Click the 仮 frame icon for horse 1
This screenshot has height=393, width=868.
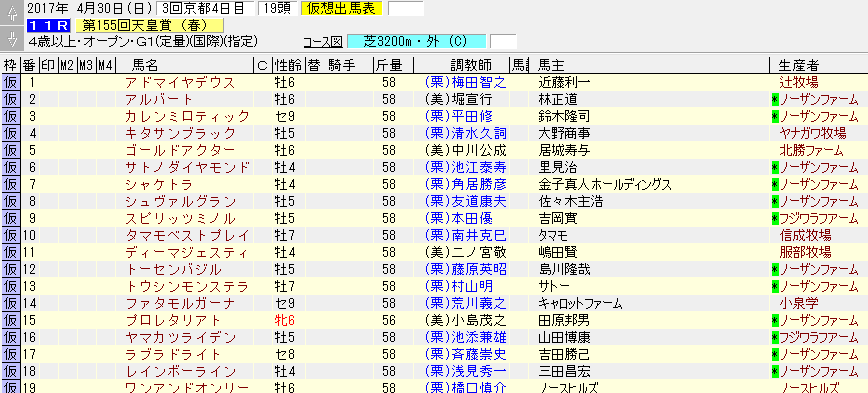[x=11, y=83]
